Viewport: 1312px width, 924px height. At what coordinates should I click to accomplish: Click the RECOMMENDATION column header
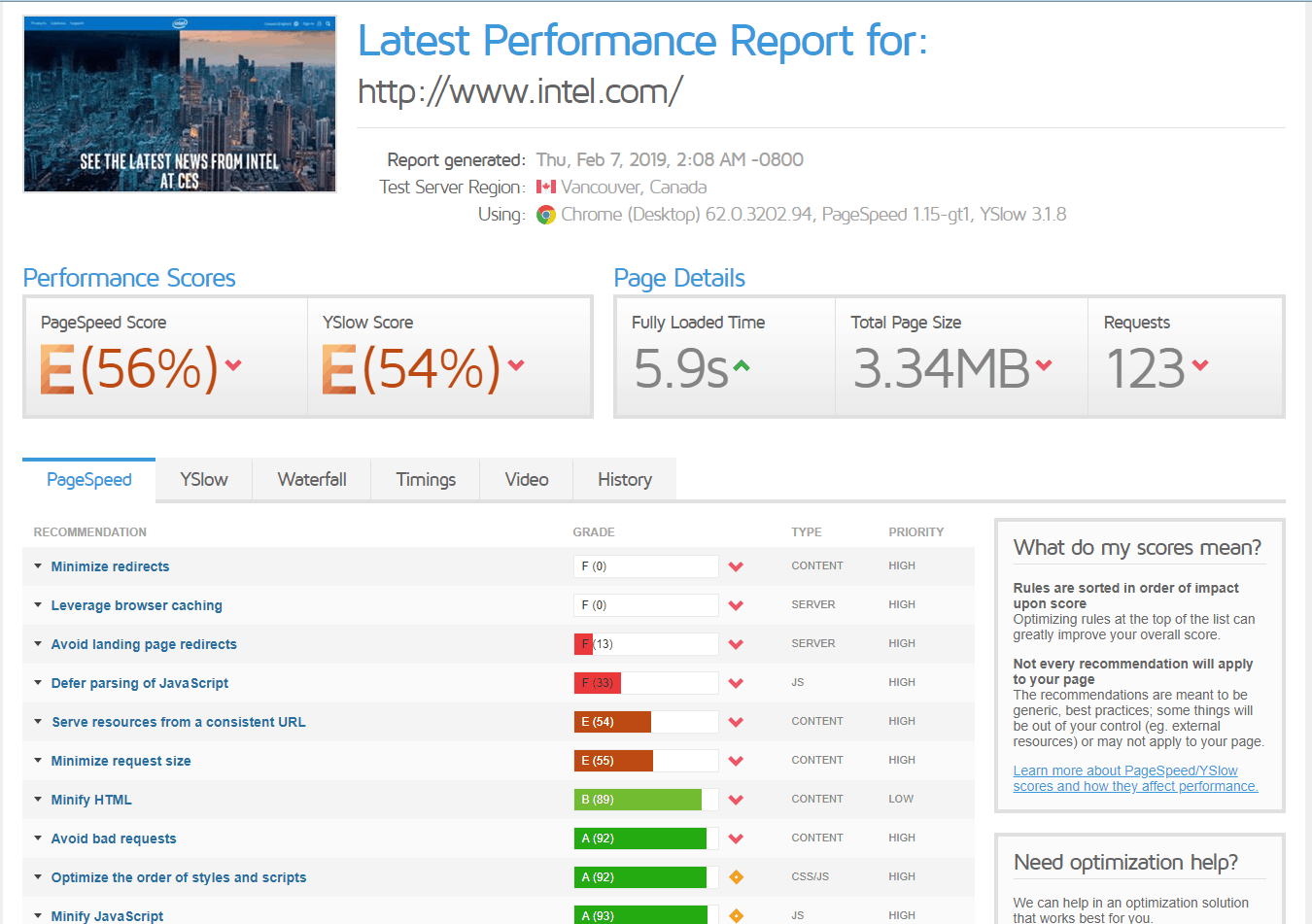coord(90,532)
